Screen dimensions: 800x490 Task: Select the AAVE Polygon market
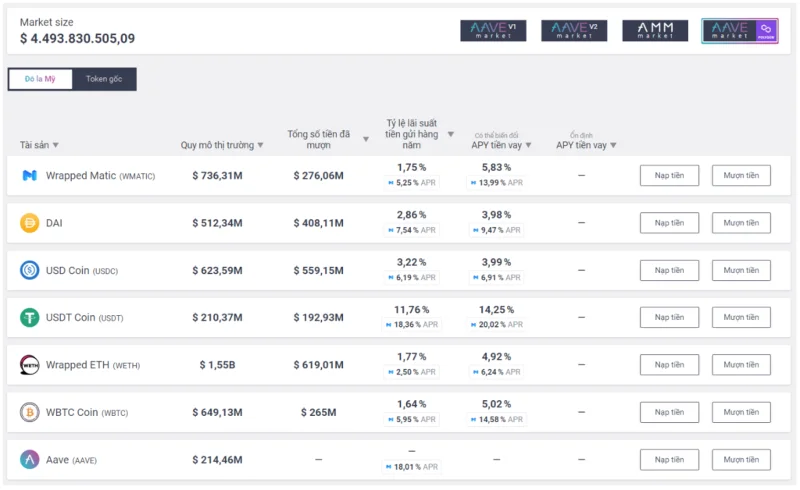(x=740, y=31)
